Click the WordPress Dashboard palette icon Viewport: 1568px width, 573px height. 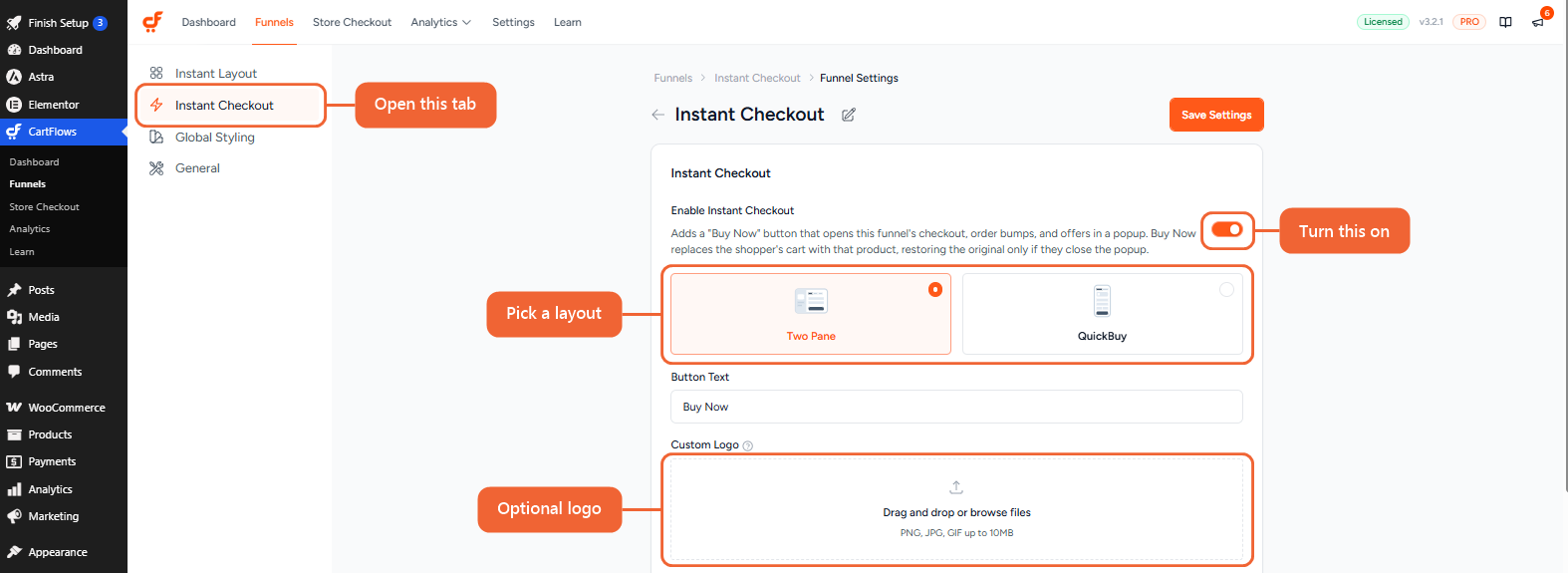click(x=14, y=50)
